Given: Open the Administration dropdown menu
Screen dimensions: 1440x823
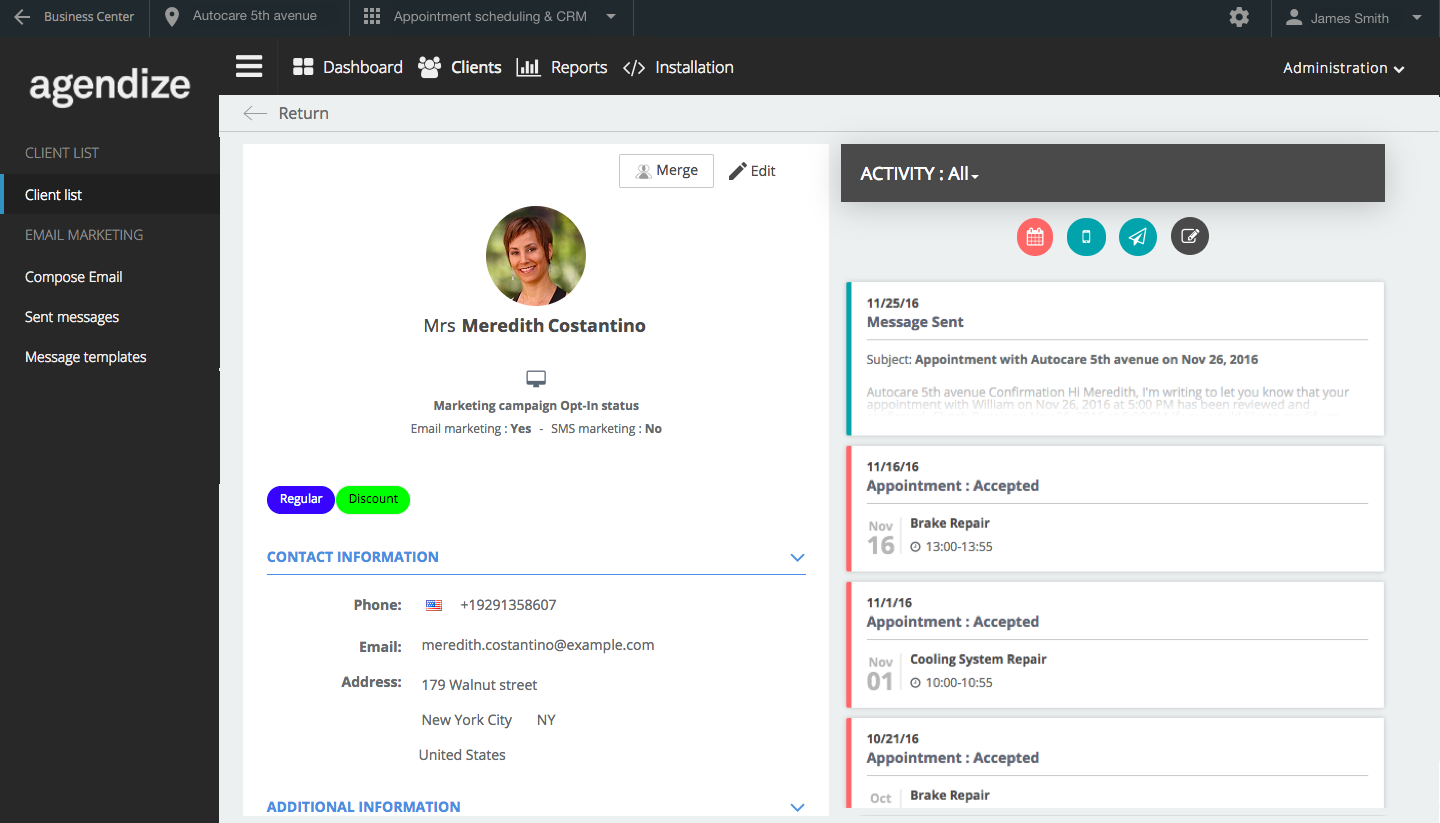Looking at the screenshot, I should pos(1343,68).
